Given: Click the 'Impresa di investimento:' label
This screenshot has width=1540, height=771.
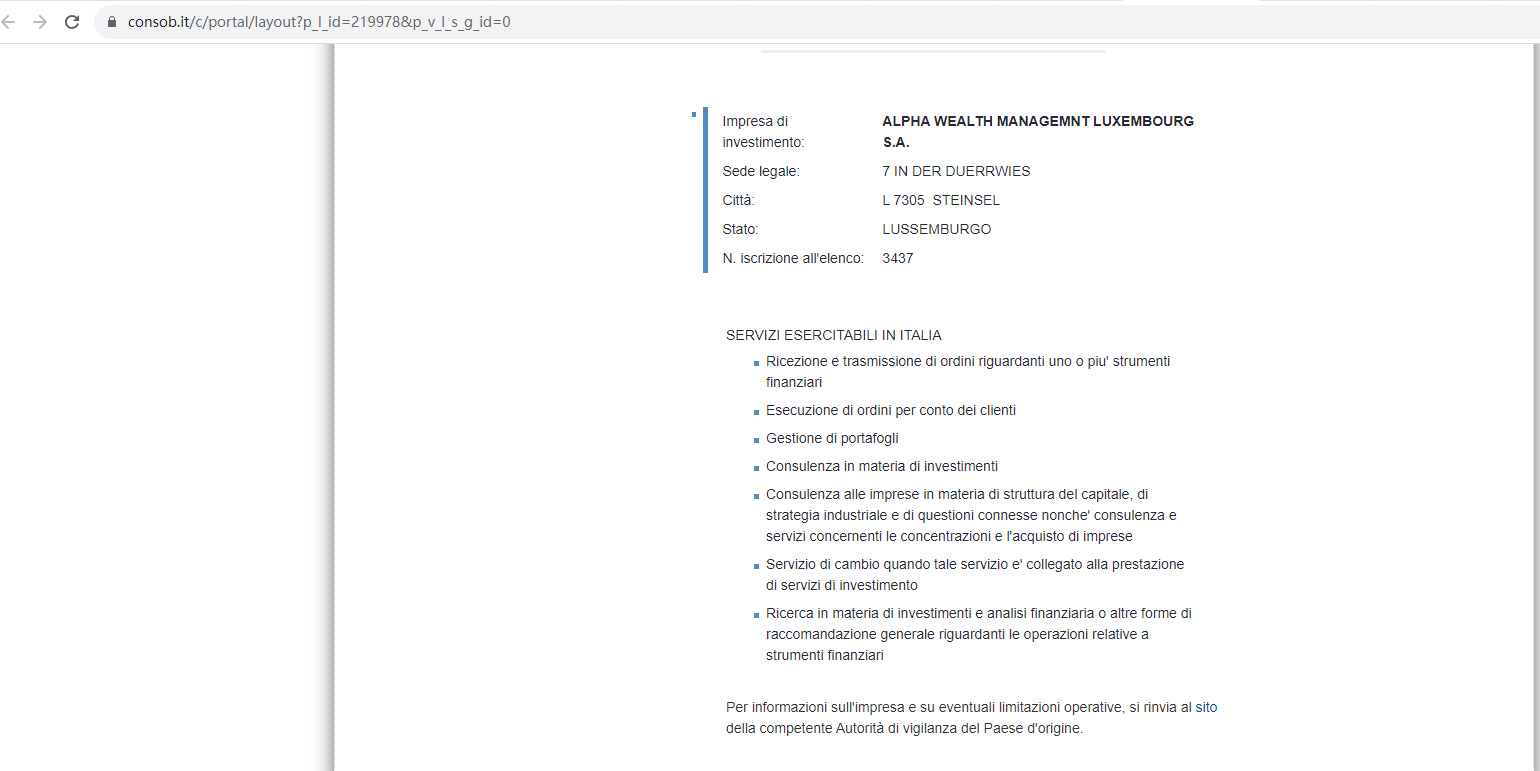Looking at the screenshot, I should (x=763, y=131).
